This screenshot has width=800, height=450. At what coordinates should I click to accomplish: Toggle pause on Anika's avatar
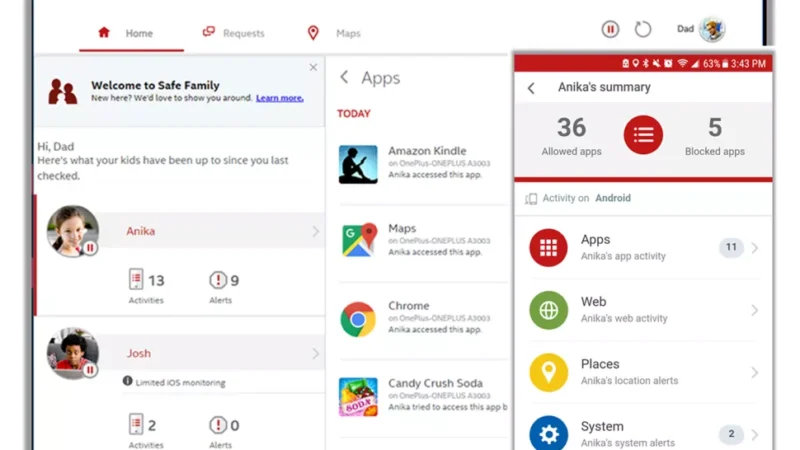(x=90, y=248)
